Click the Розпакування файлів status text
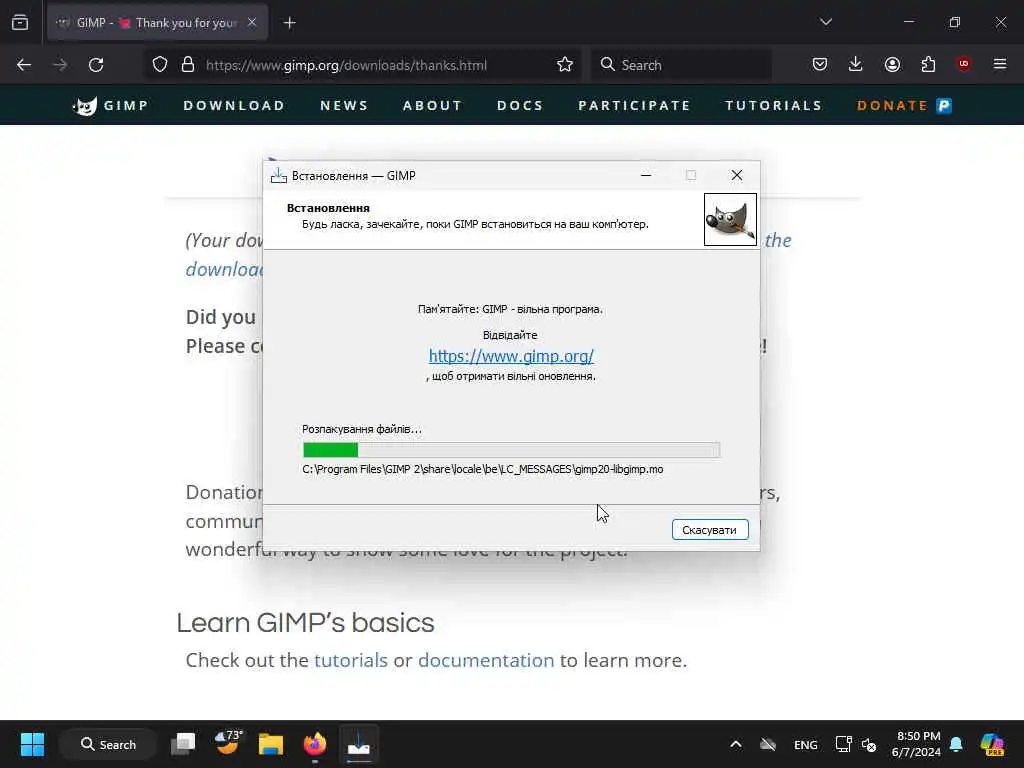1024x768 pixels. tap(362, 429)
